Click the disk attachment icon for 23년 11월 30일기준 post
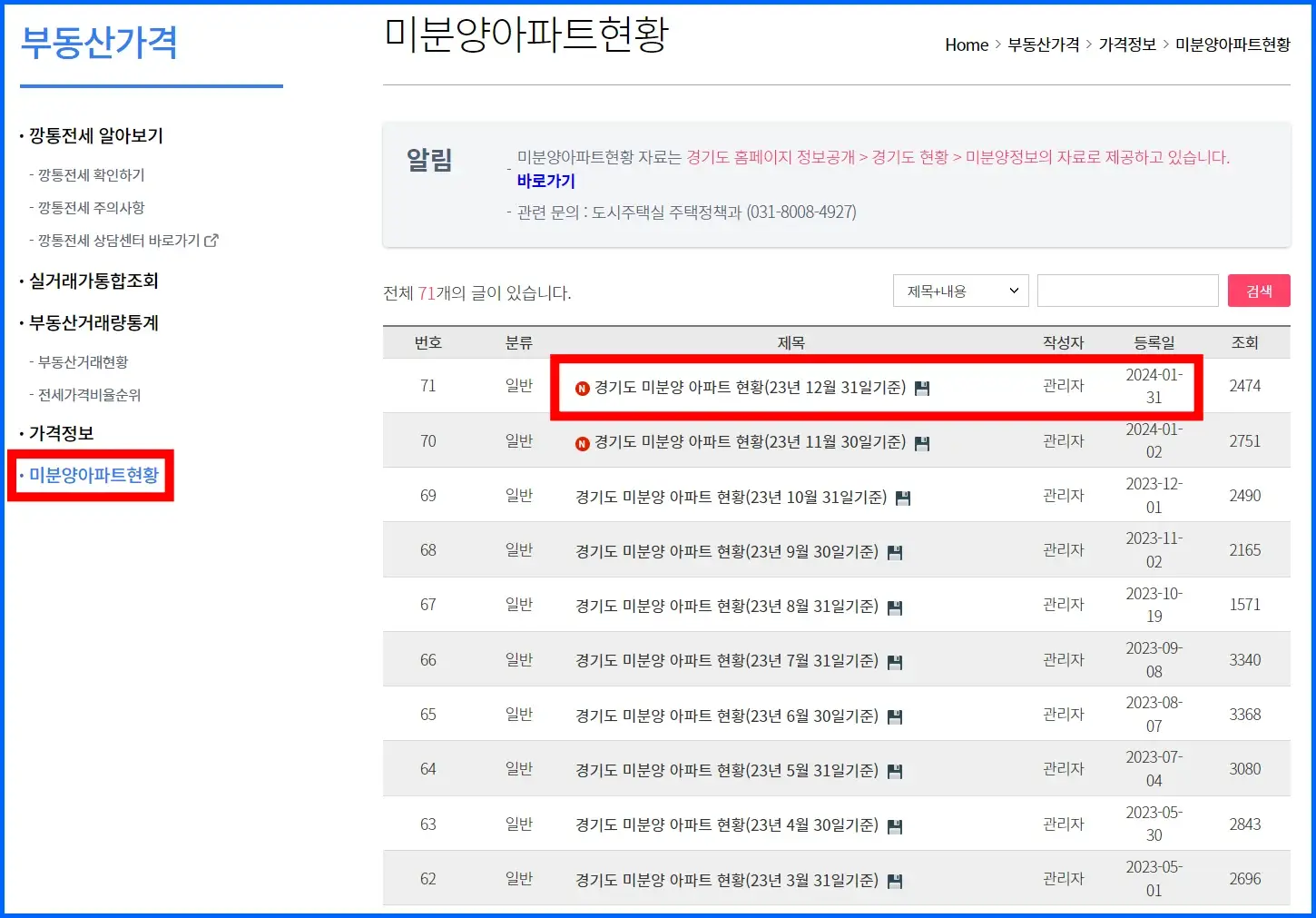Screen dimensions: 1316x918 click(922, 444)
